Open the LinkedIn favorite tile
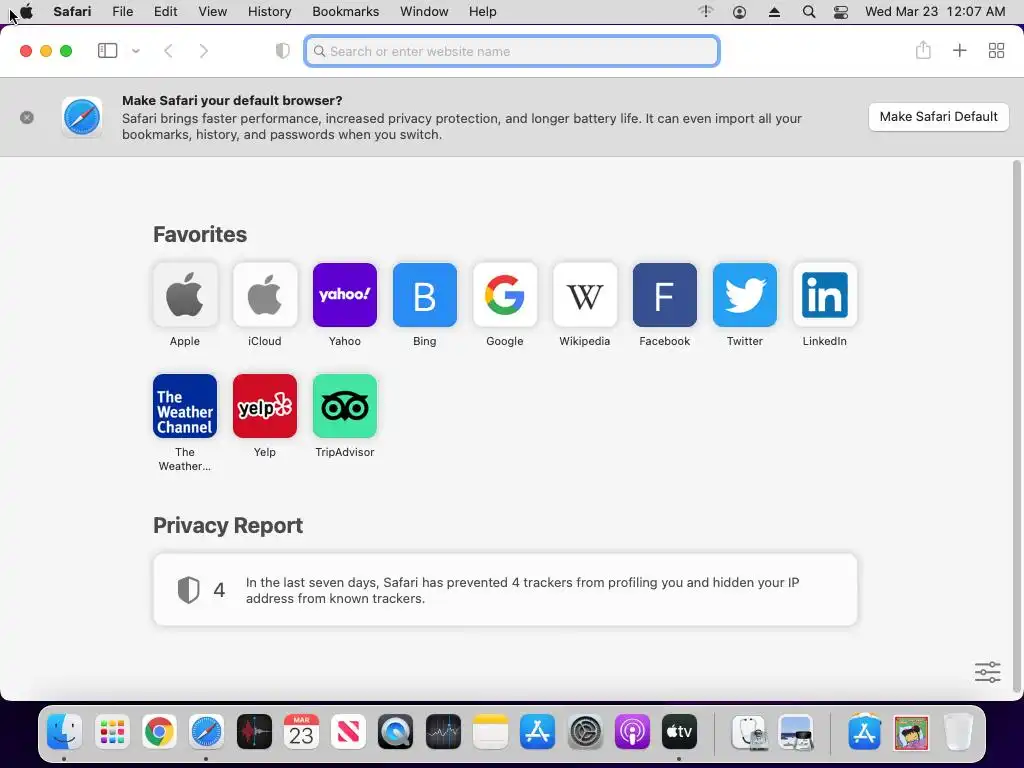The height and width of the screenshot is (768, 1024). tap(825, 295)
